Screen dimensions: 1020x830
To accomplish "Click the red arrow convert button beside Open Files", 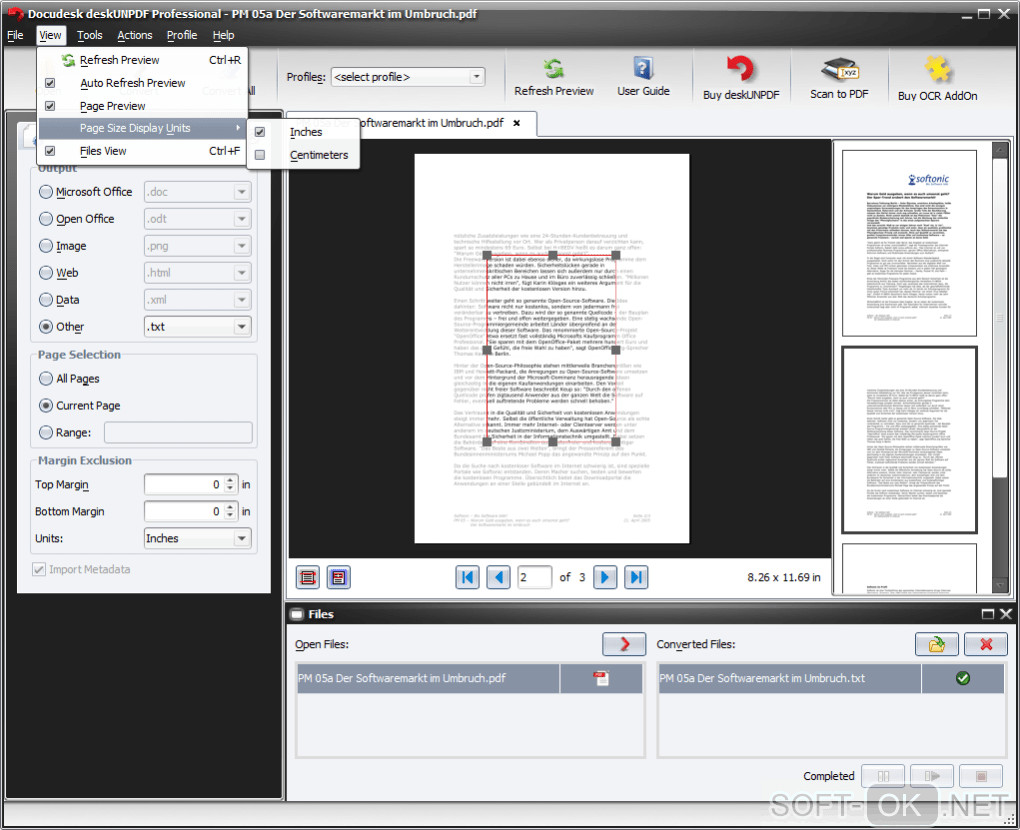I will point(624,644).
